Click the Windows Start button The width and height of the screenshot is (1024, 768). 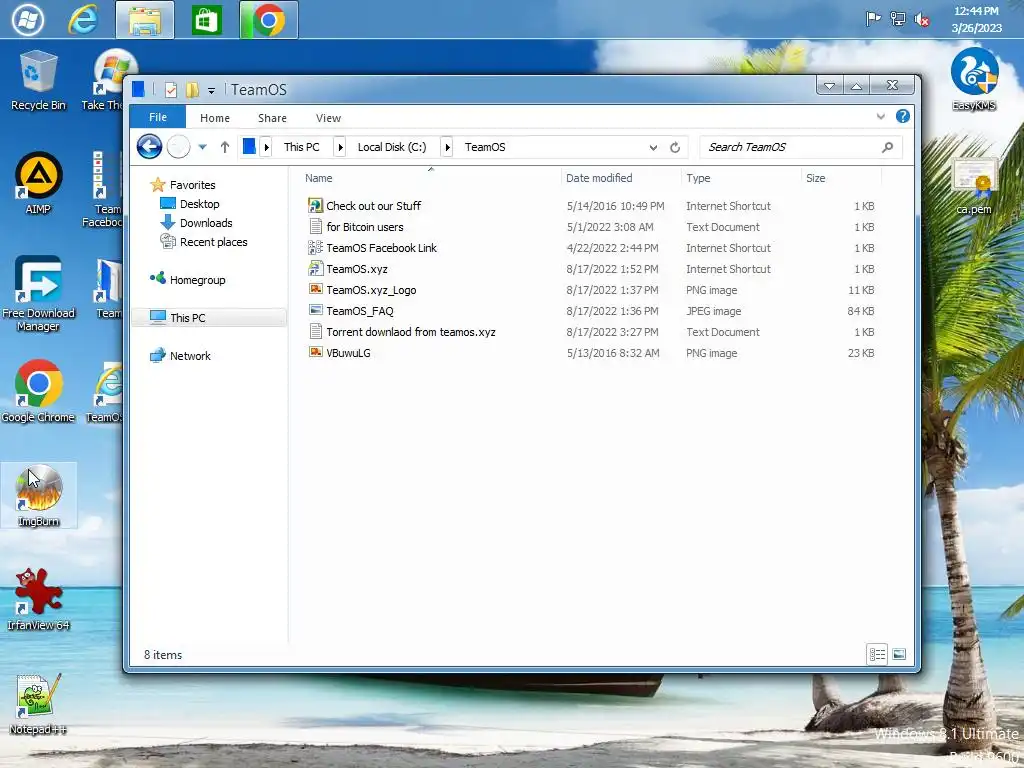click(28, 20)
